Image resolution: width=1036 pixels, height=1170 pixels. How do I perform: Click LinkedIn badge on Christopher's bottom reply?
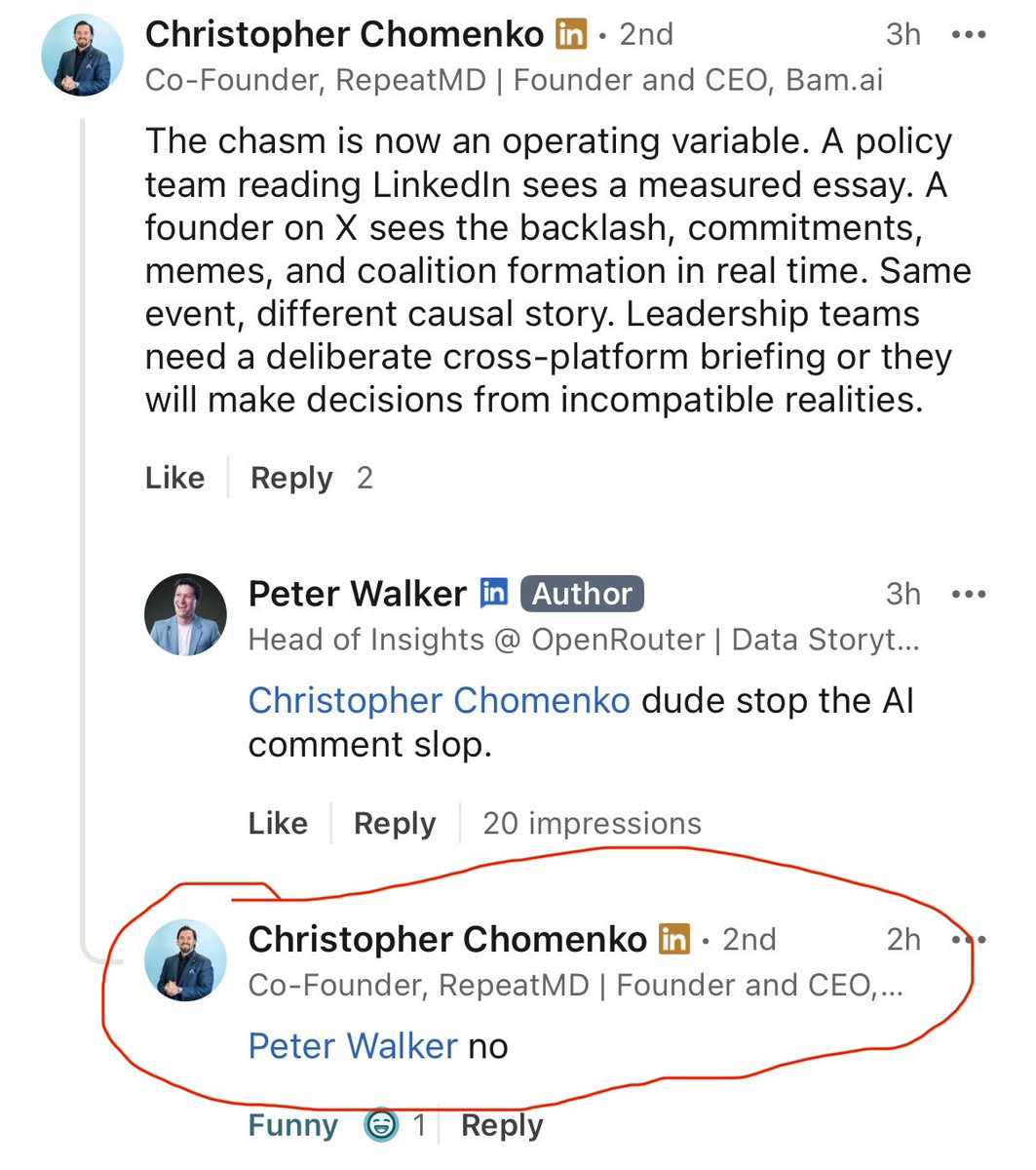click(x=674, y=939)
